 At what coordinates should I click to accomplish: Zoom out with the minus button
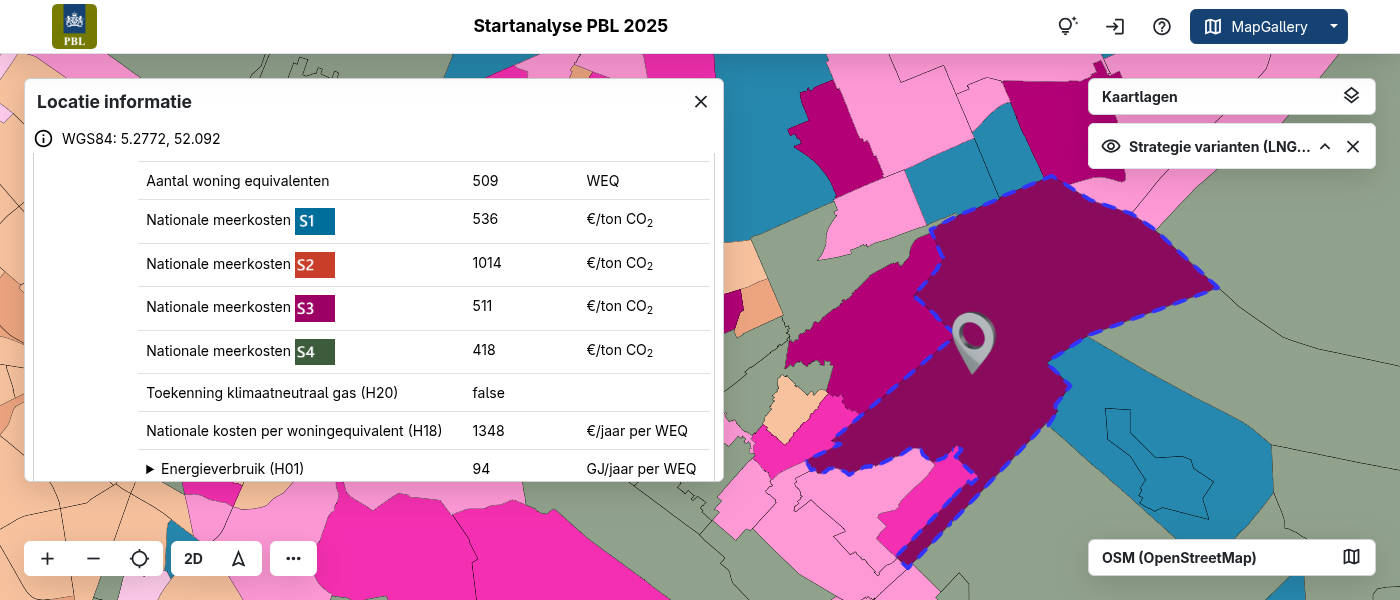pyautogui.click(x=93, y=559)
